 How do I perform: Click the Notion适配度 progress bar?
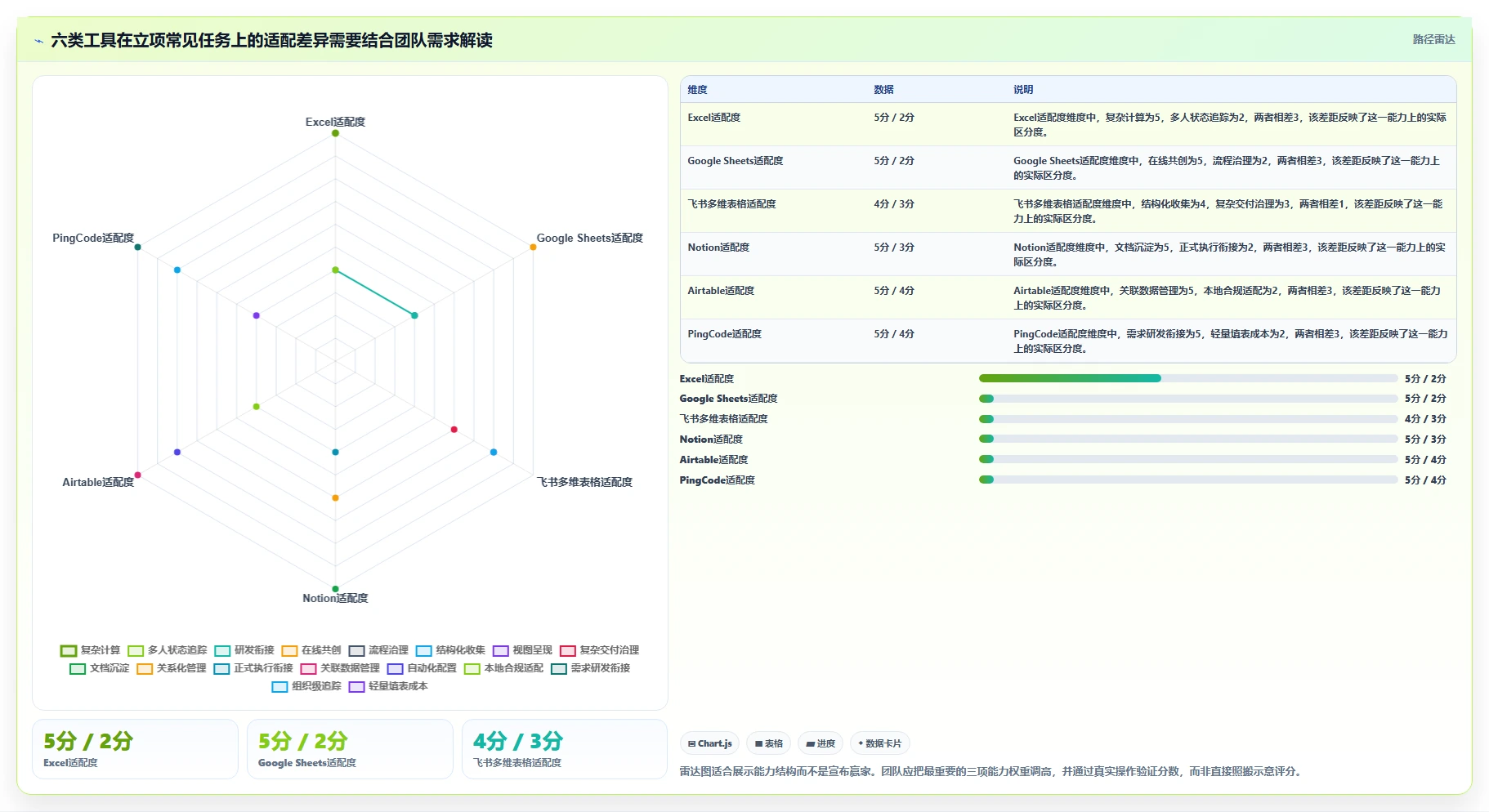tap(1188, 439)
